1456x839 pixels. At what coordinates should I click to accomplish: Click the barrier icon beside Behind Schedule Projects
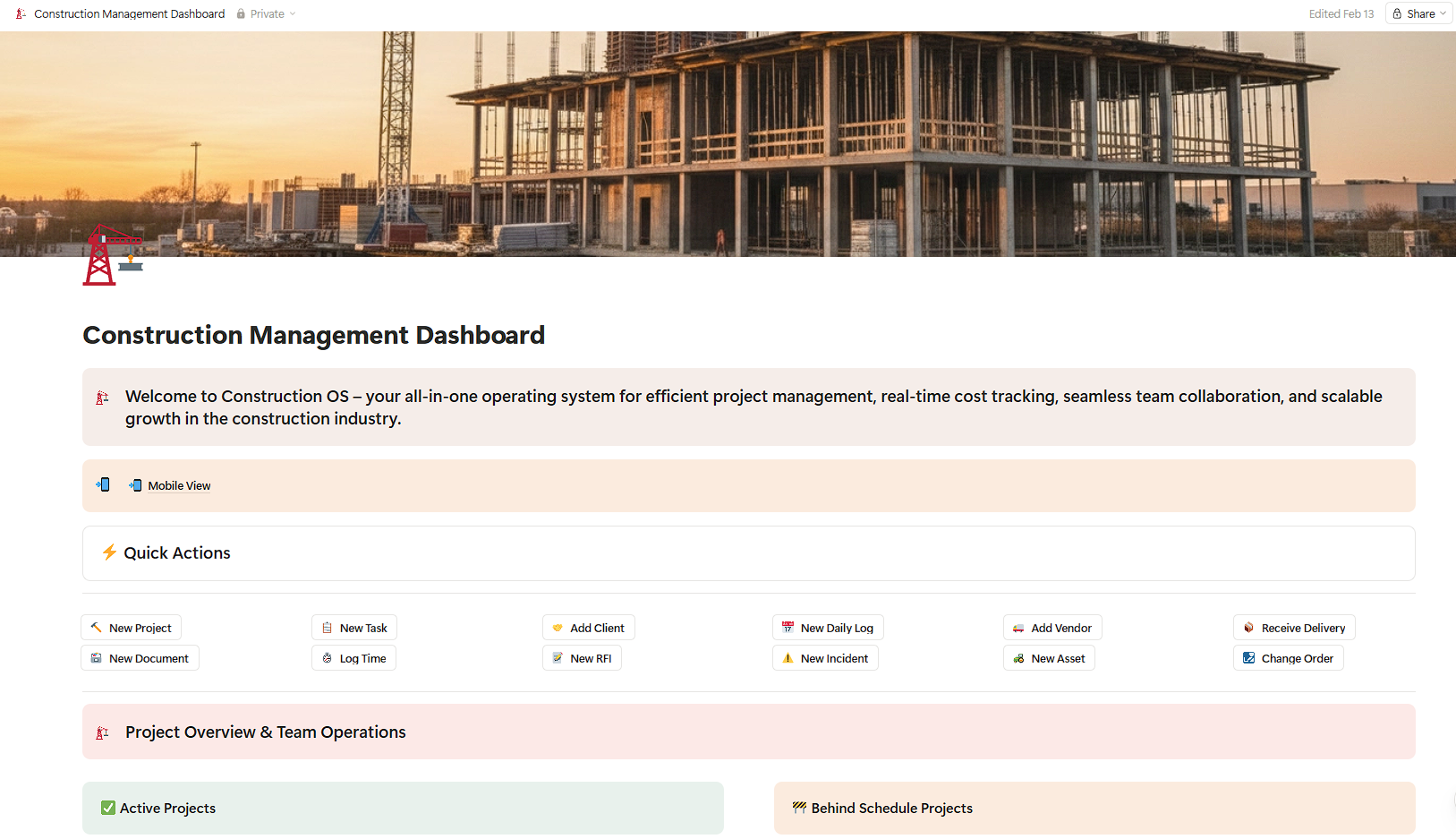pyautogui.click(x=799, y=808)
